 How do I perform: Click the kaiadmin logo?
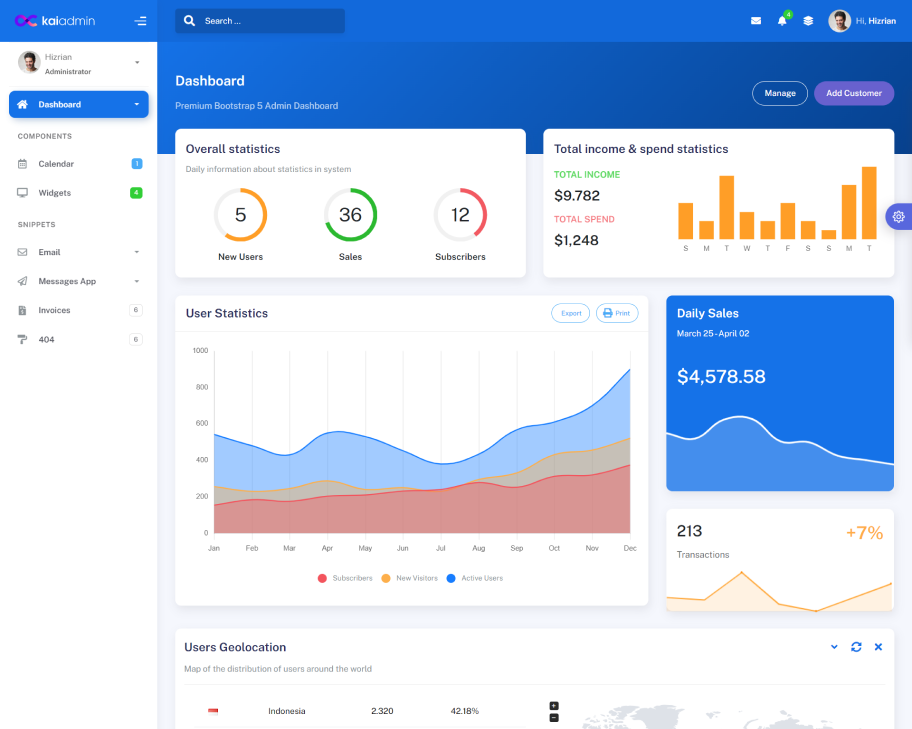tap(55, 20)
